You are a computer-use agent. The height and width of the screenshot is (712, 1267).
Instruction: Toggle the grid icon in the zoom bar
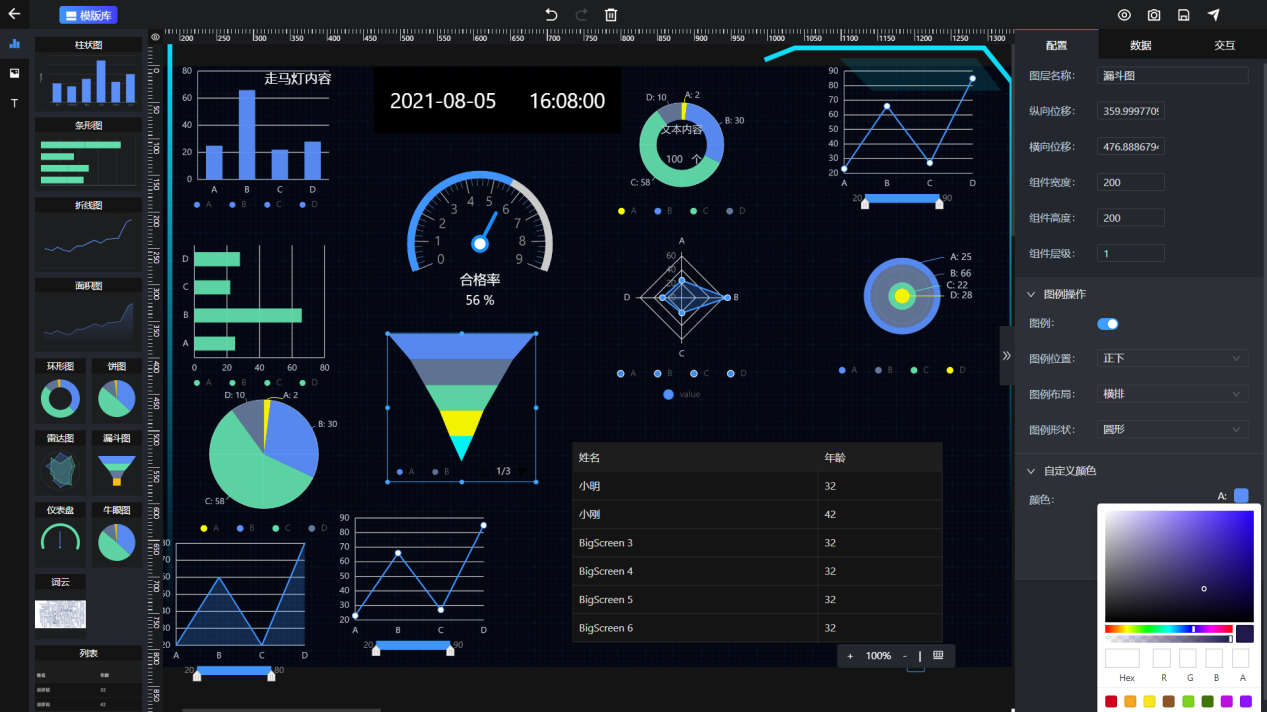pyautogui.click(x=938, y=656)
